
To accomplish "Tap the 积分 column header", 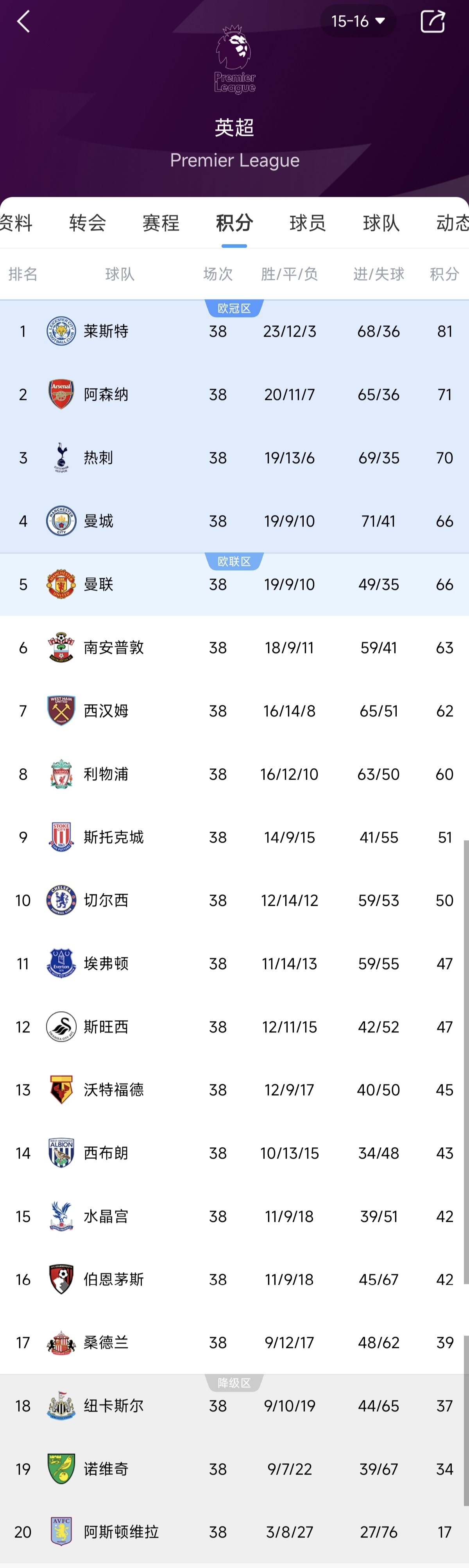I will 444,274.
